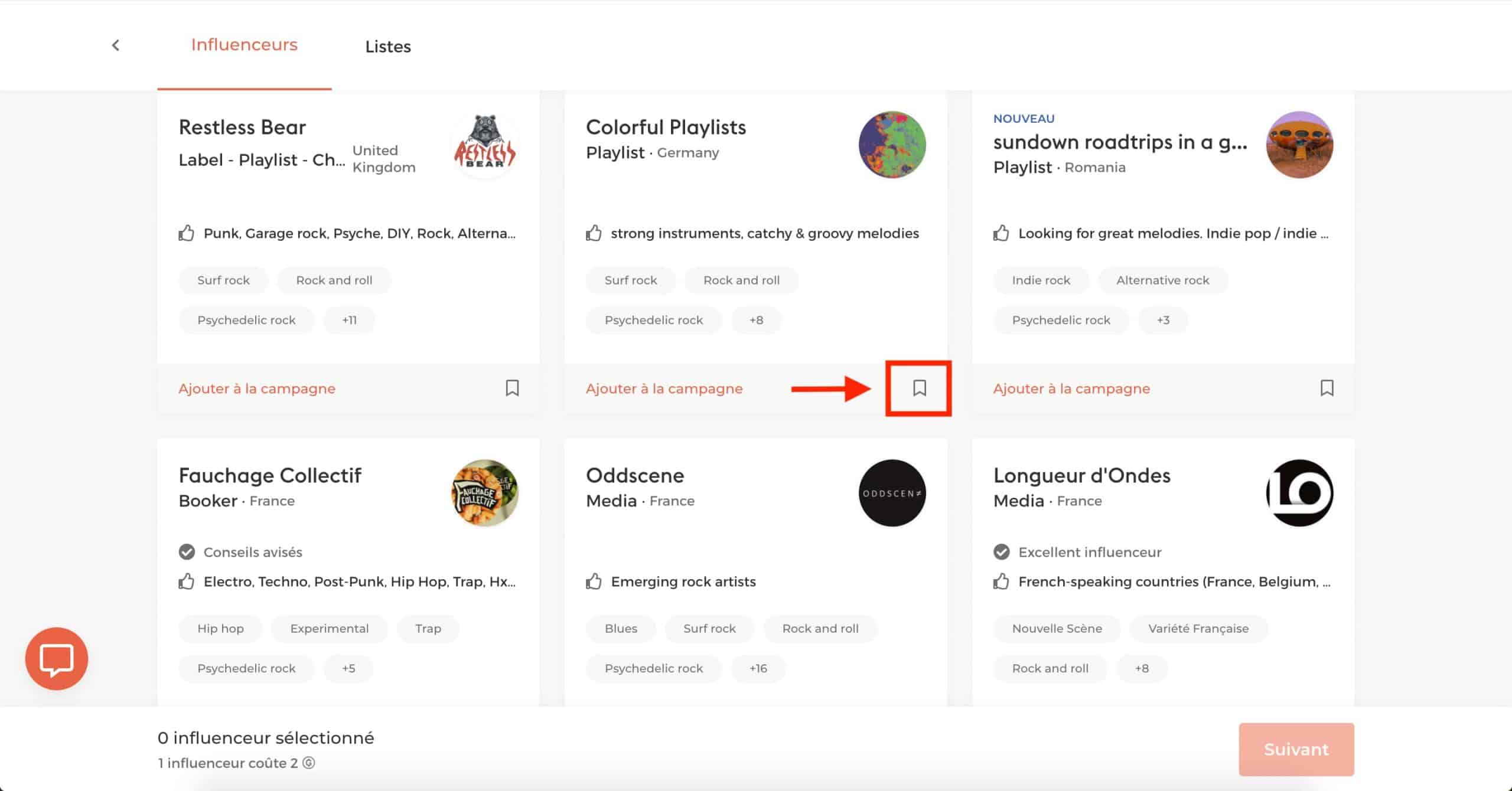Open the Restless Bear card title

coord(242,127)
